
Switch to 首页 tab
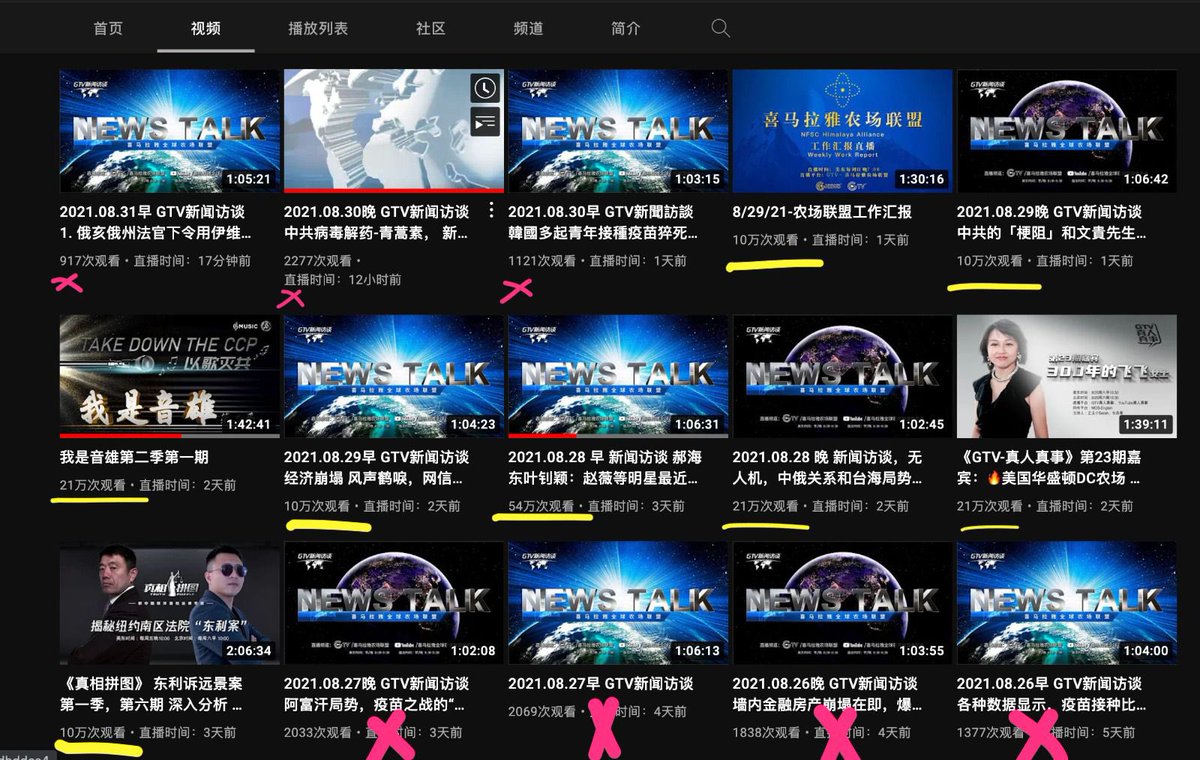(x=108, y=28)
